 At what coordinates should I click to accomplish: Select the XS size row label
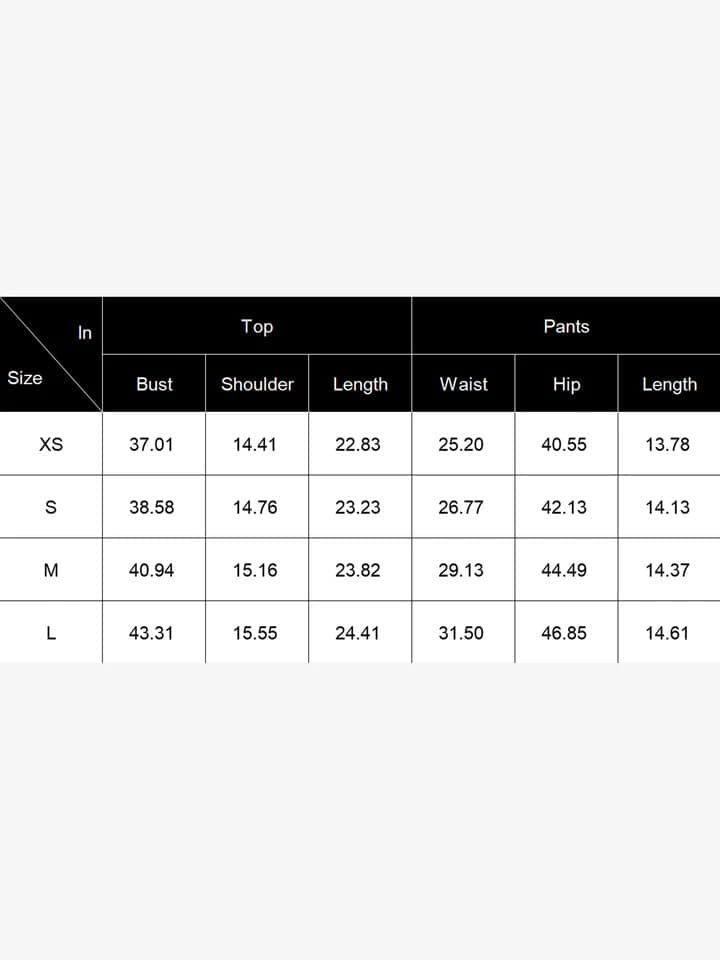click(51, 444)
